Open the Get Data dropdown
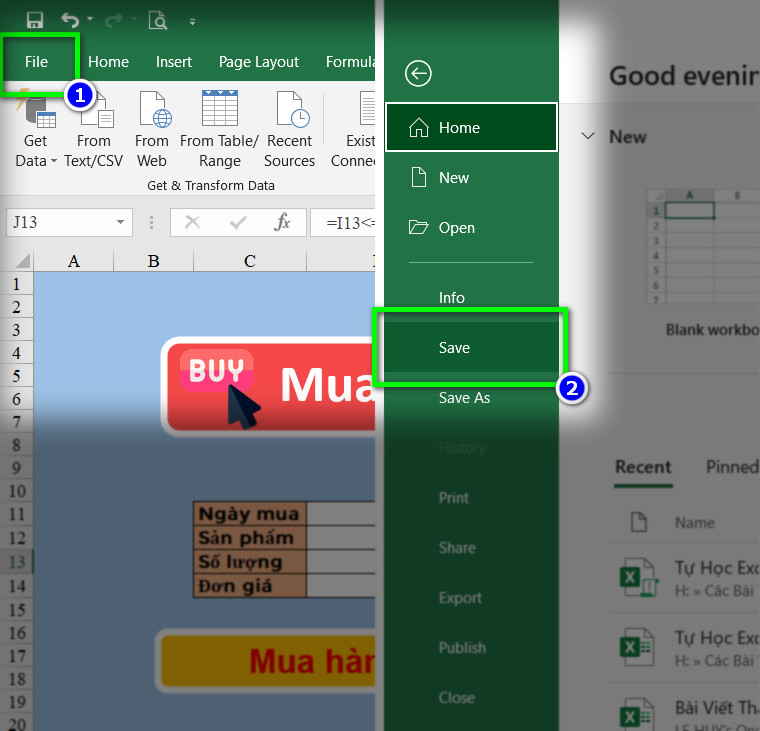The height and width of the screenshot is (731, 760). (36, 130)
